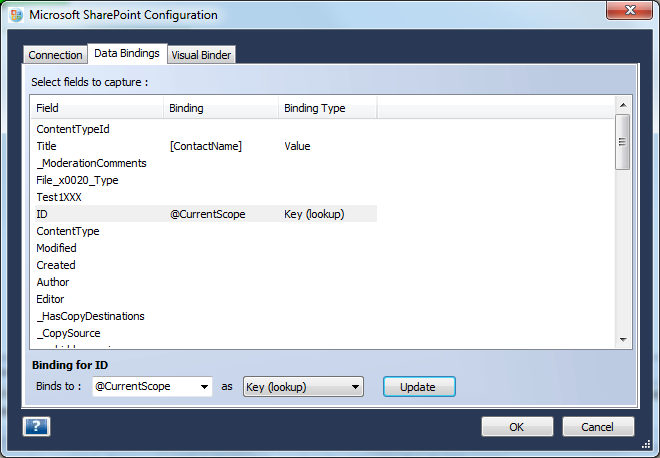Click the help question mark button
660x458 pixels.
[36, 426]
